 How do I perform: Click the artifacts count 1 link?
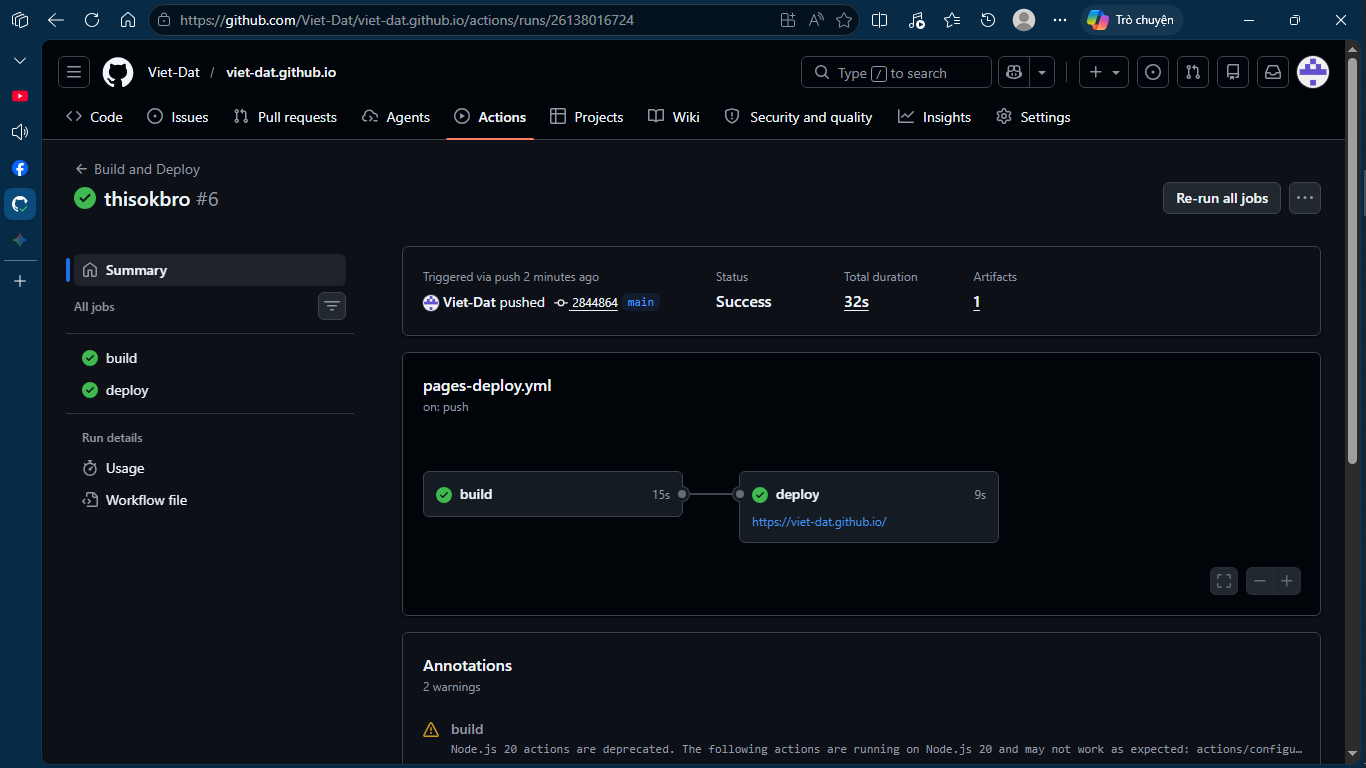pyautogui.click(x=977, y=302)
